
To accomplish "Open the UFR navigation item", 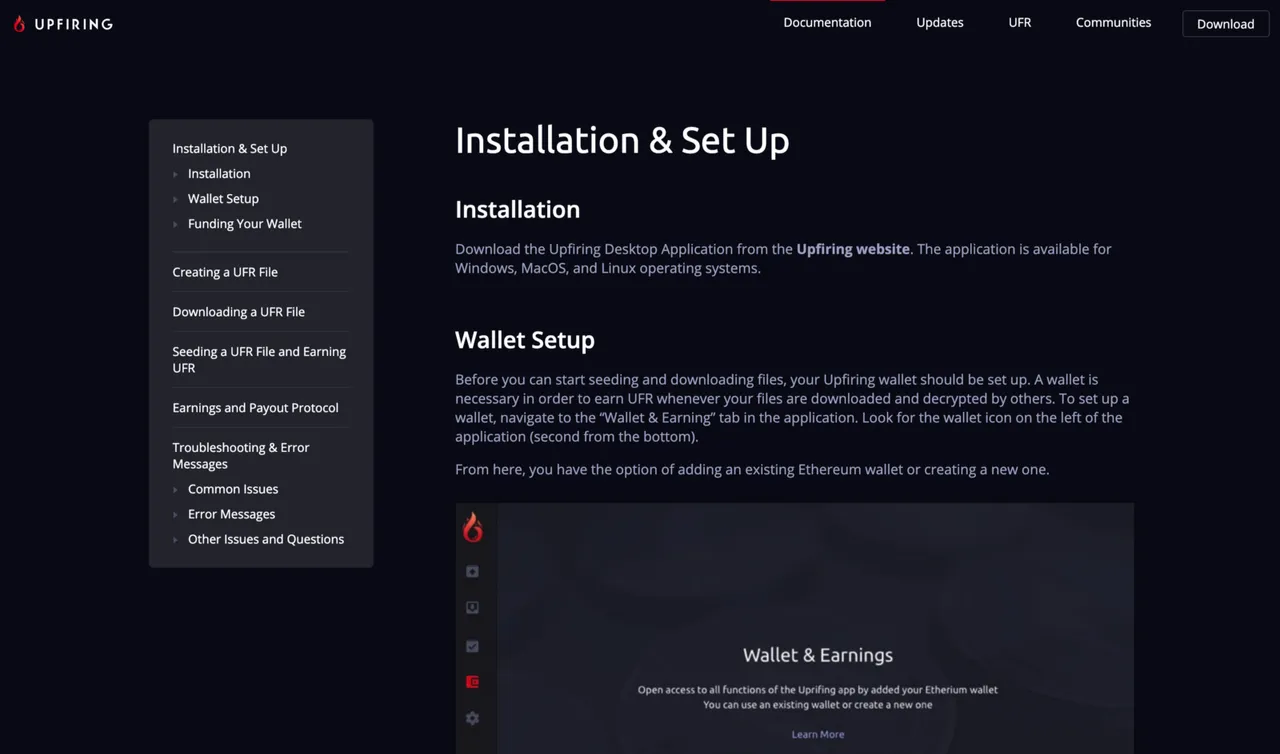I will pyautogui.click(x=1020, y=22).
